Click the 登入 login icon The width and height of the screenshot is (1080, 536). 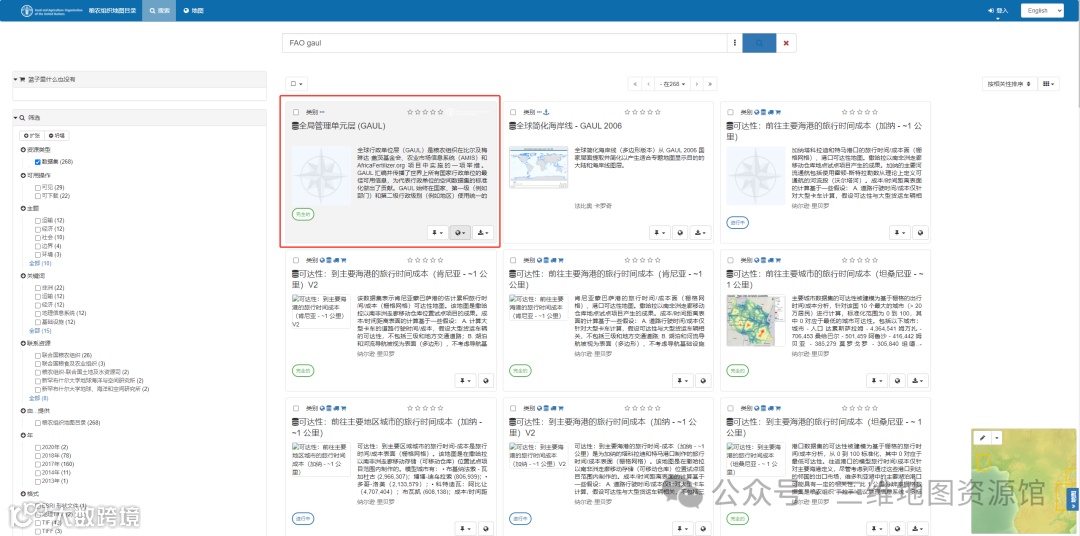point(991,10)
